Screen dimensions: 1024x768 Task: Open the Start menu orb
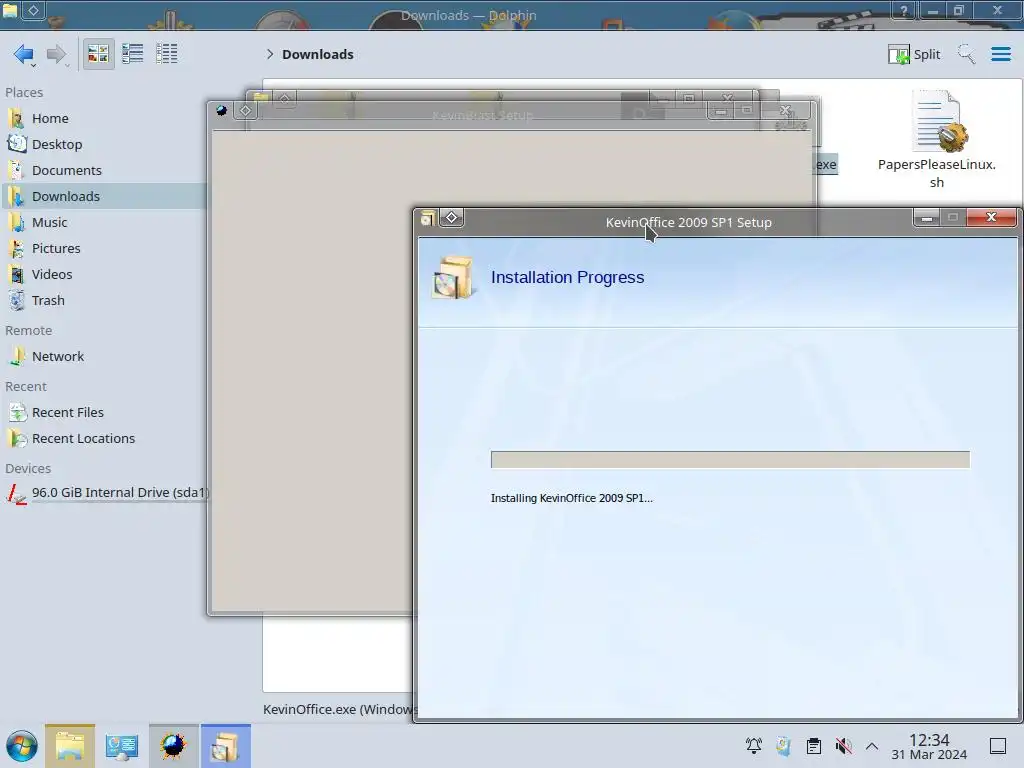click(x=22, y=746)
